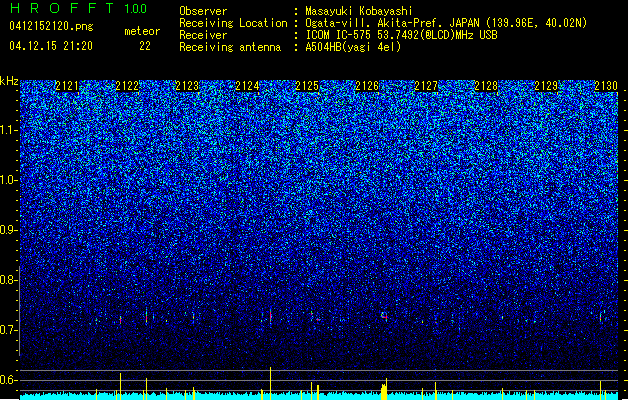The height and width of the screenshot is (400, 629).
Task: Select the Ogata-vill. Akita-Pref. JAPAN location text
Action: [446, 23]
